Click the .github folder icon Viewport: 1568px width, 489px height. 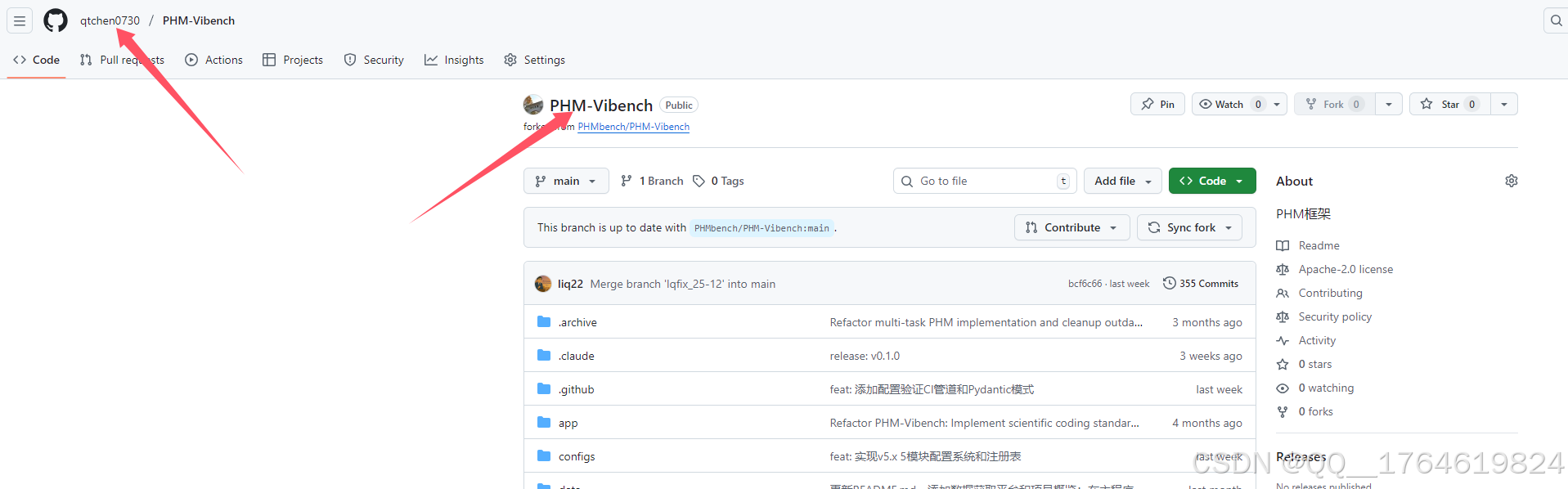pyautogui.click(x=544, y=389)
